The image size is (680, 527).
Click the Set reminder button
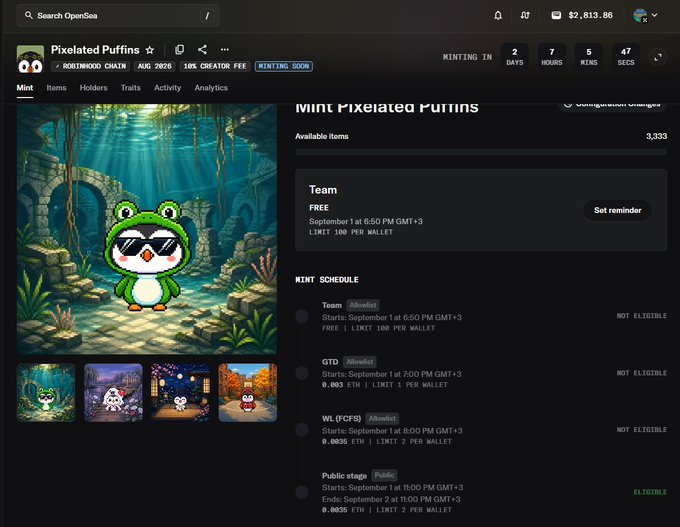pyautogui.click(x=618, y=210)
